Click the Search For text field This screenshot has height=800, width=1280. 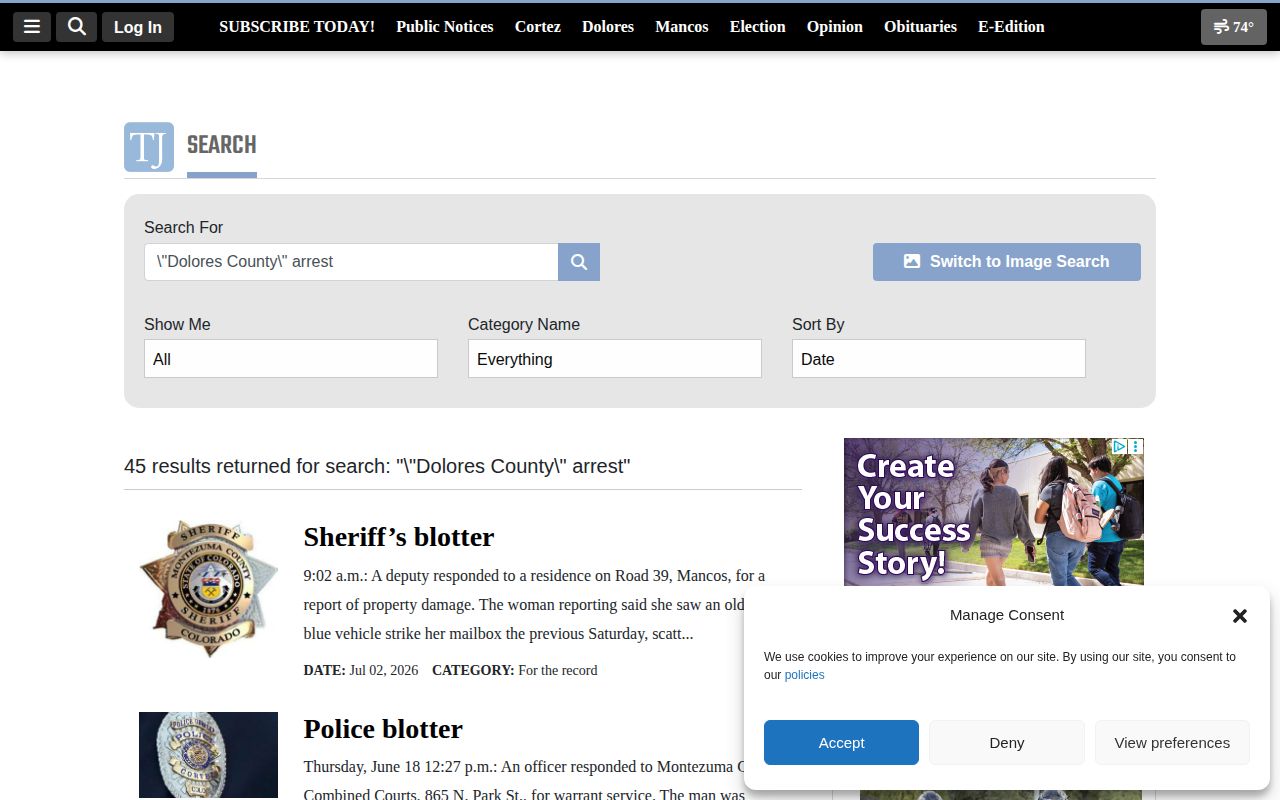click(x=351, y=262)
